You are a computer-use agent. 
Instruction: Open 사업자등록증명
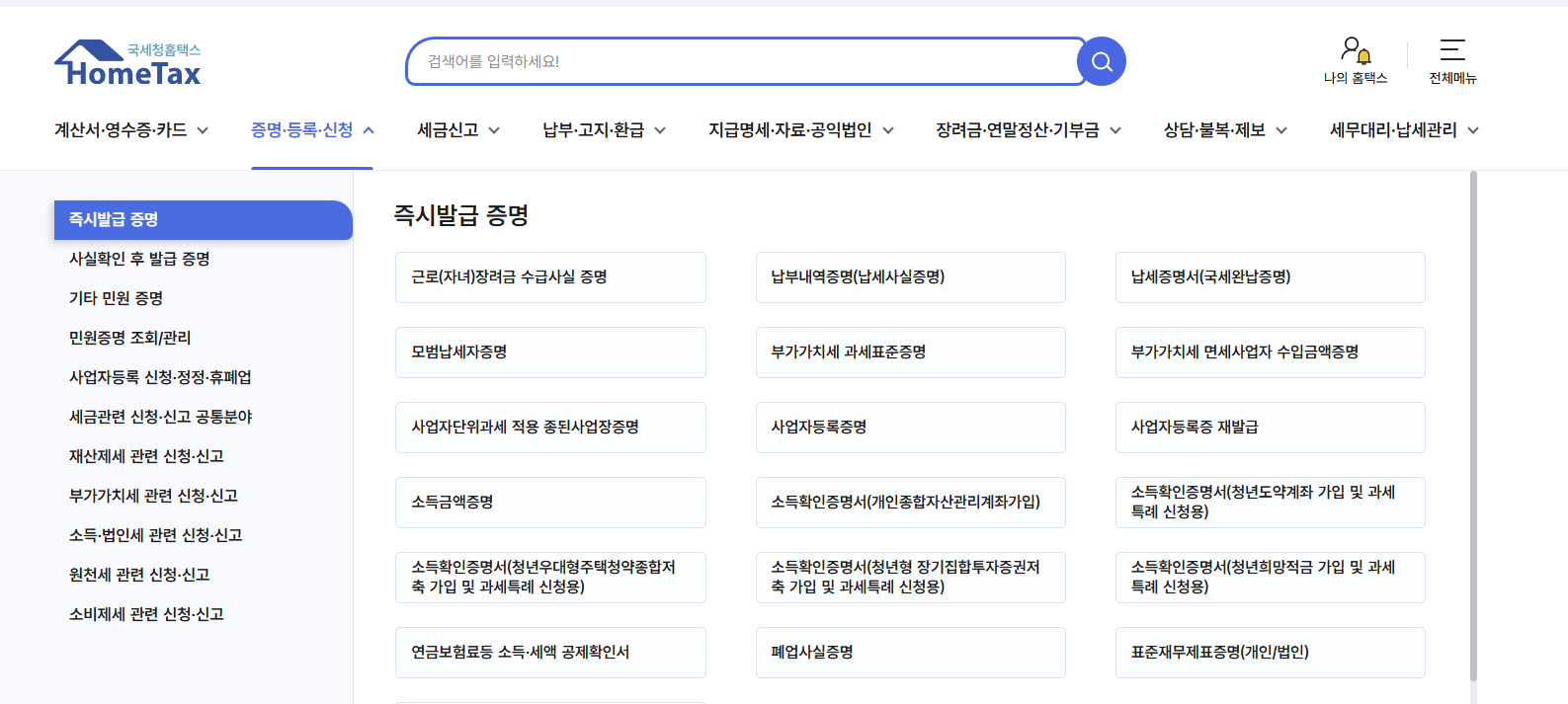tap(911, 428)
